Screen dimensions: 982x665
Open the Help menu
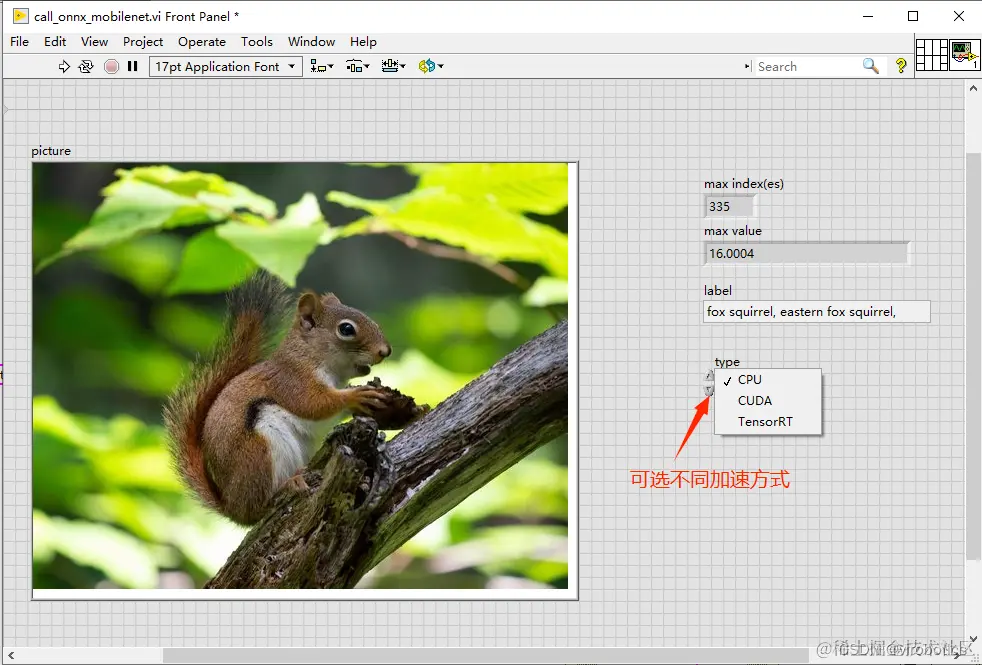(363, 41)
